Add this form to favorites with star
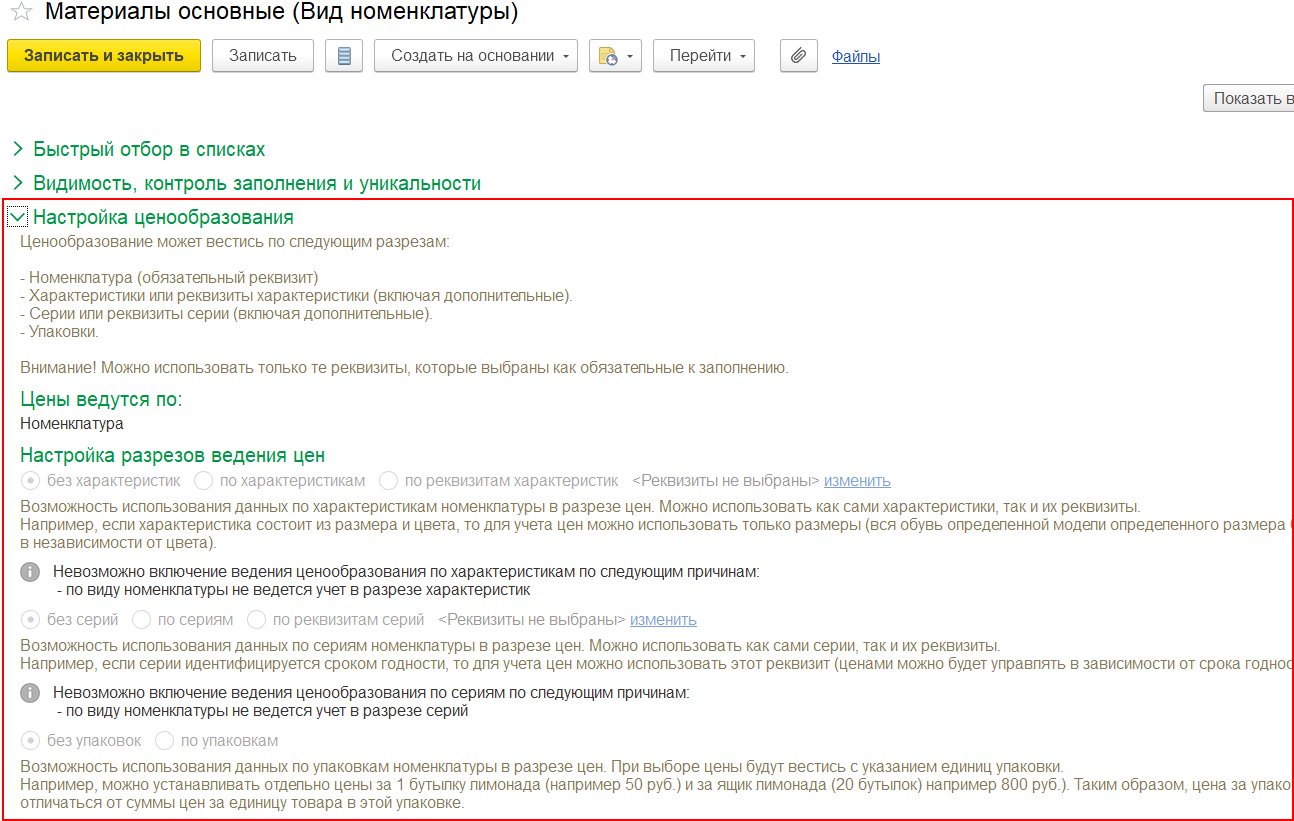Viewport: 1294px width, 821px height. pos(21,13)
